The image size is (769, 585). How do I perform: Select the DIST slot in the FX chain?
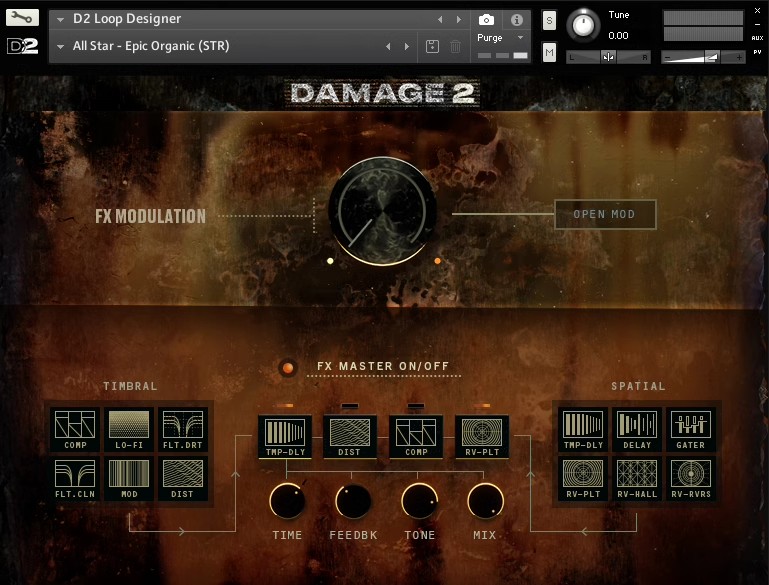[x=350, y=437]
